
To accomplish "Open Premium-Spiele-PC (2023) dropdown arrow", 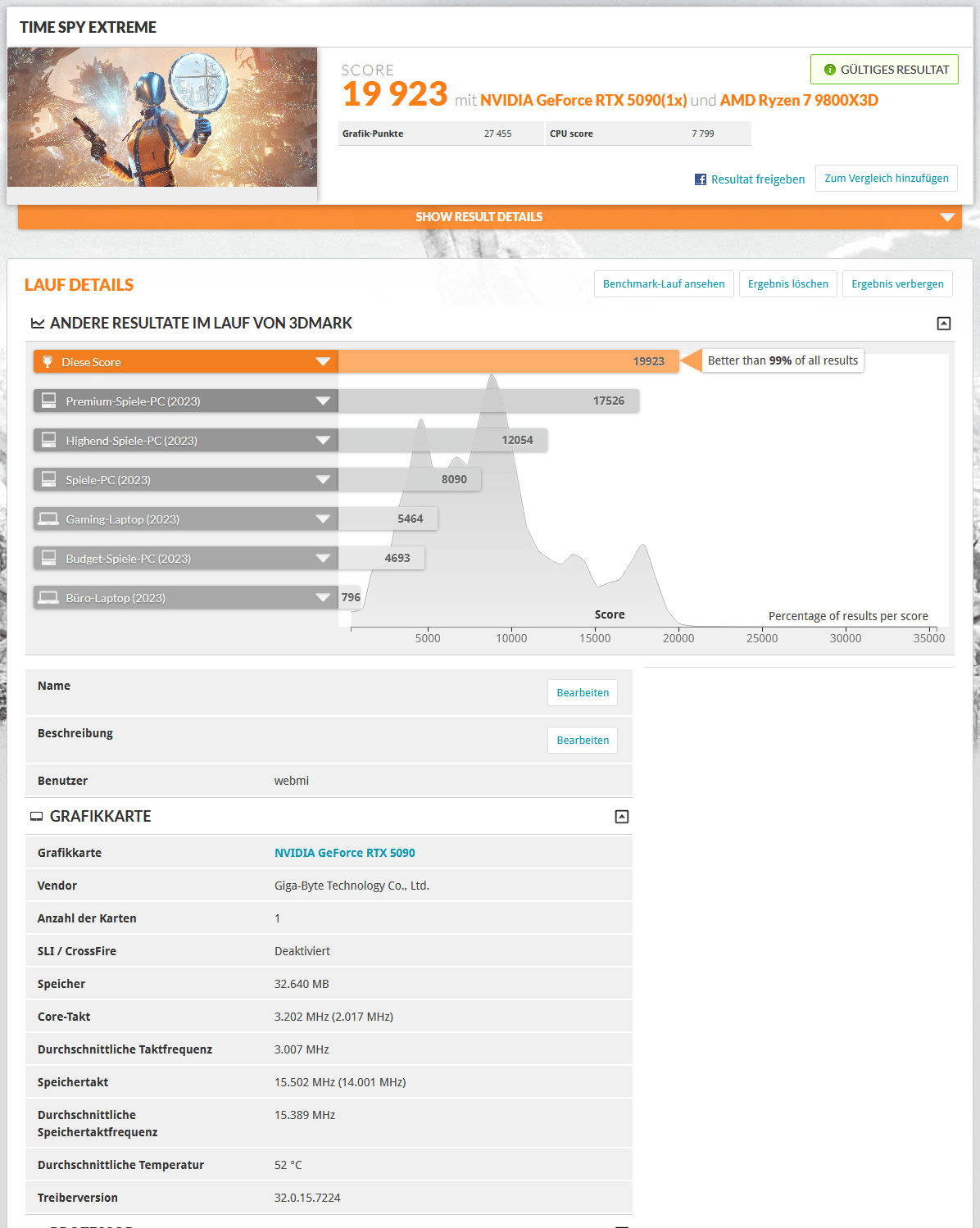I will tap(323, 401).
